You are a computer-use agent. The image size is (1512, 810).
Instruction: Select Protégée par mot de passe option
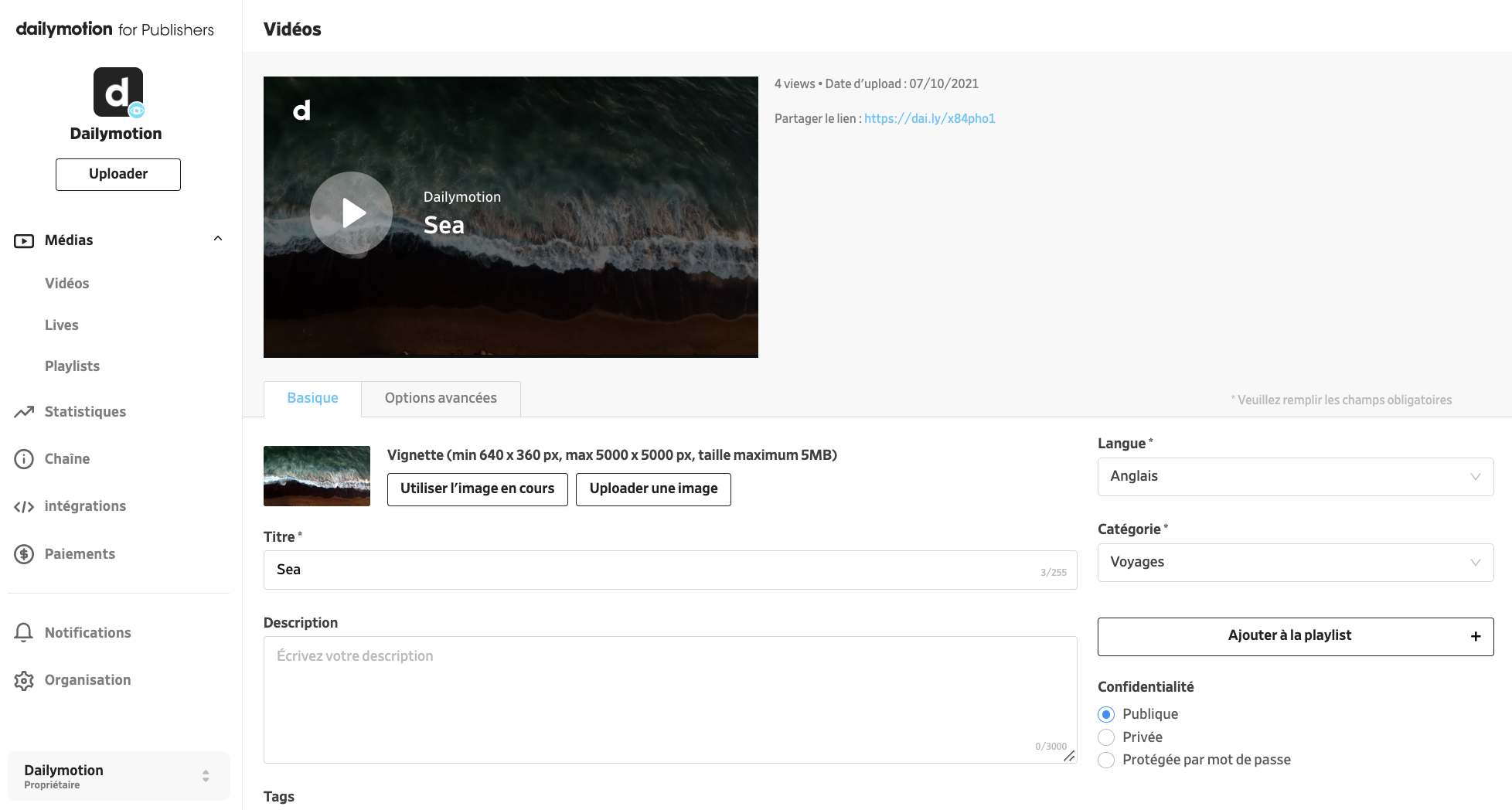coord(1106,760)
